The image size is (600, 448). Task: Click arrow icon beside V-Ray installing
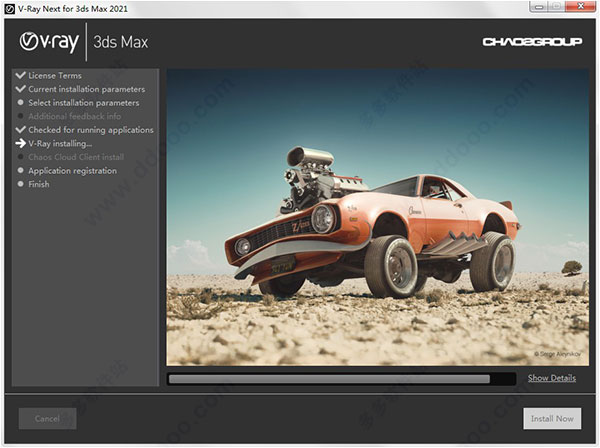(21, 143)
